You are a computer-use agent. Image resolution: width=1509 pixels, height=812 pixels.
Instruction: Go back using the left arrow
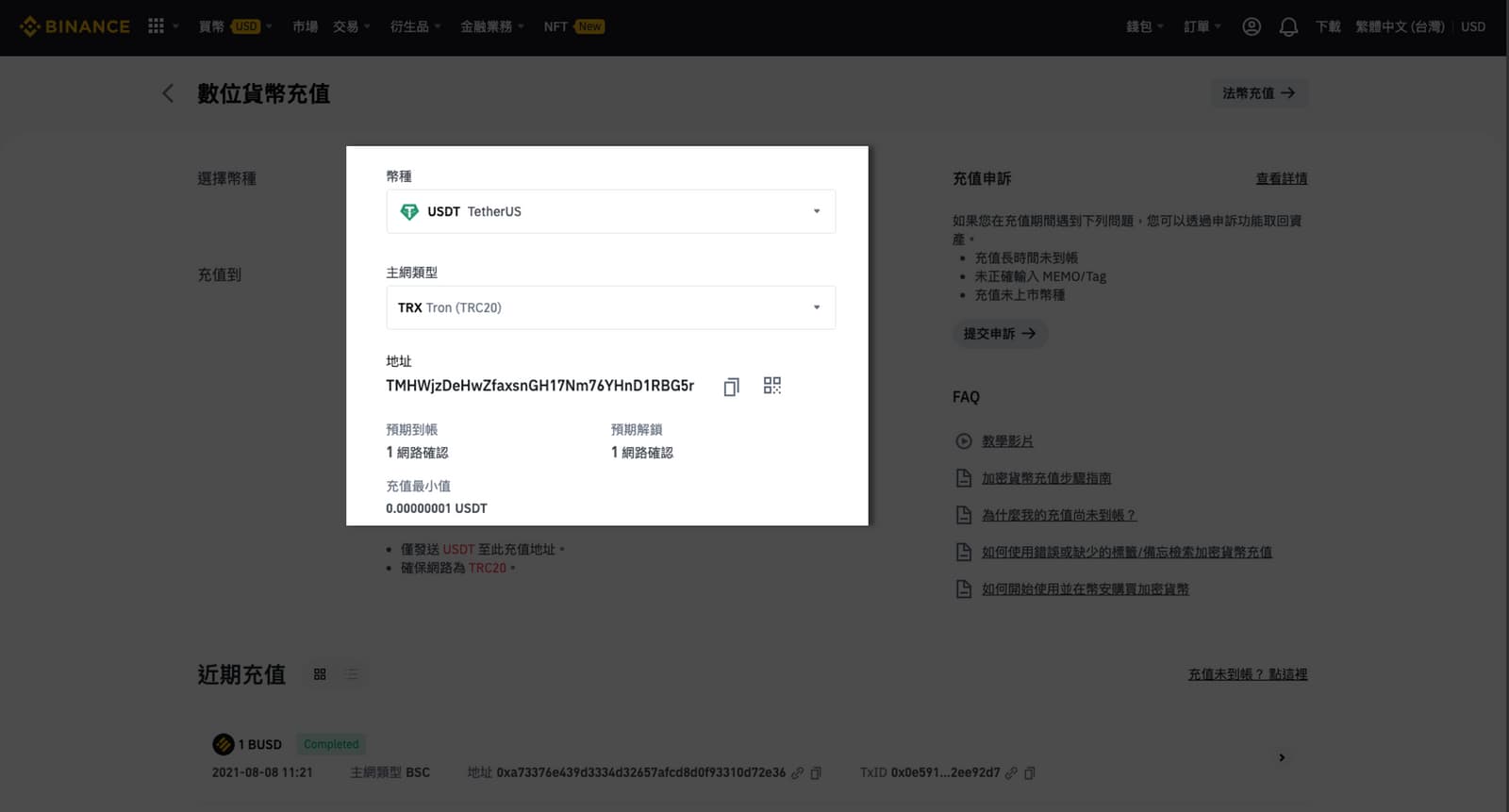tap(168, 93)
